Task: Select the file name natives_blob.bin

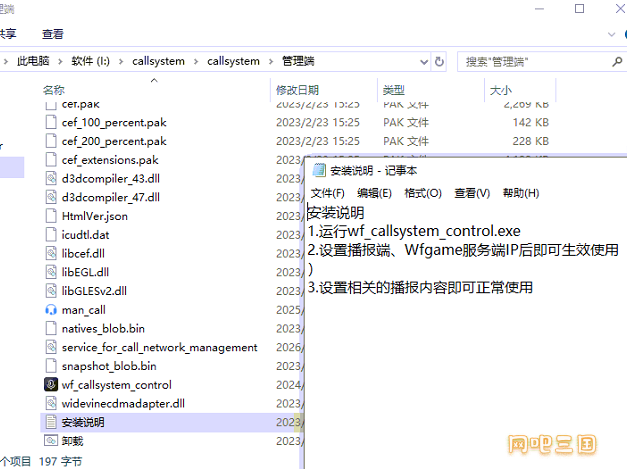Action: (103, 328)
